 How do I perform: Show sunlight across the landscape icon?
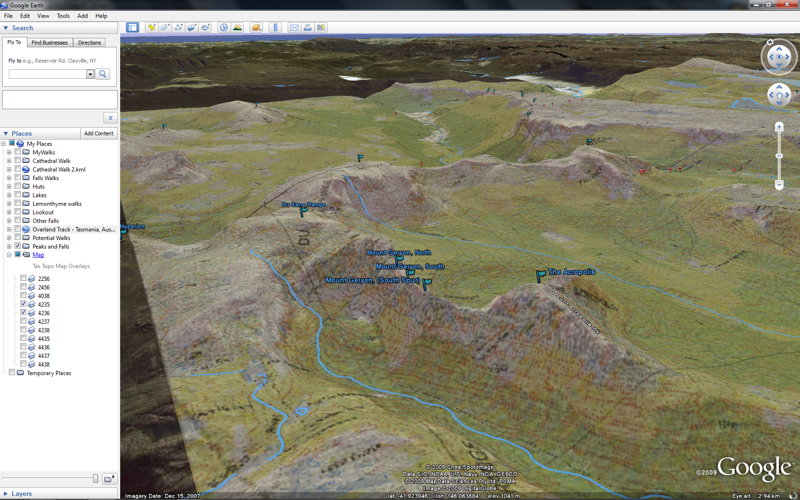point(237,28)
